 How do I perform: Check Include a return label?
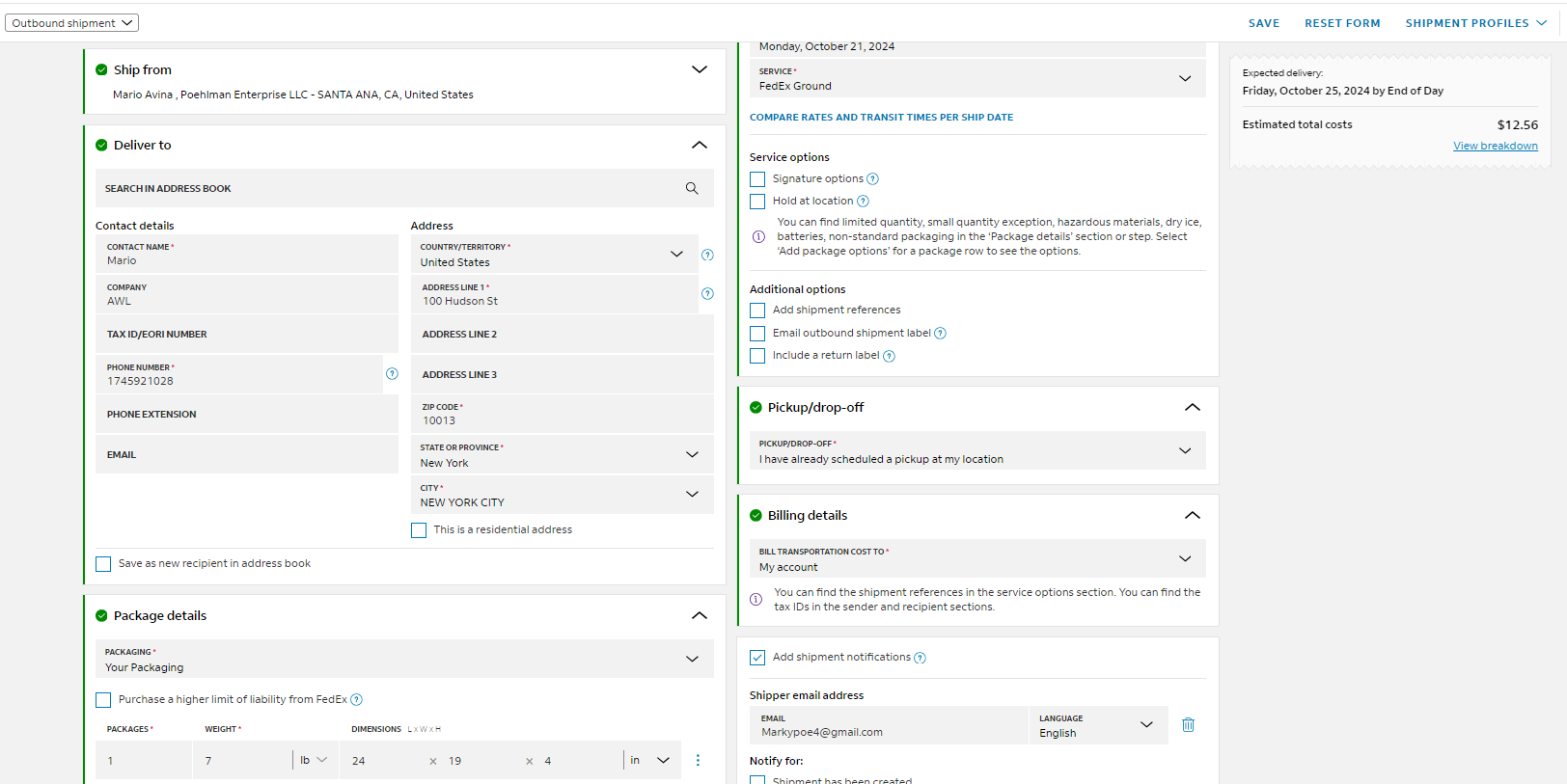(757, 356)
